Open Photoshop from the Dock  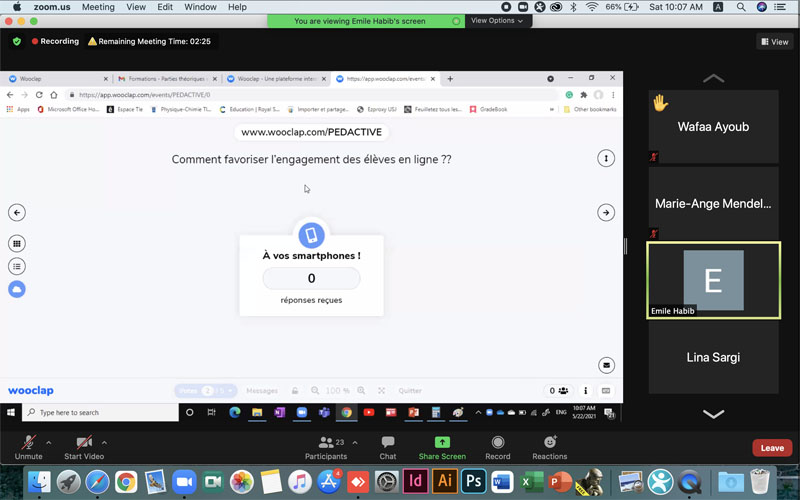(x=473, y=481)
